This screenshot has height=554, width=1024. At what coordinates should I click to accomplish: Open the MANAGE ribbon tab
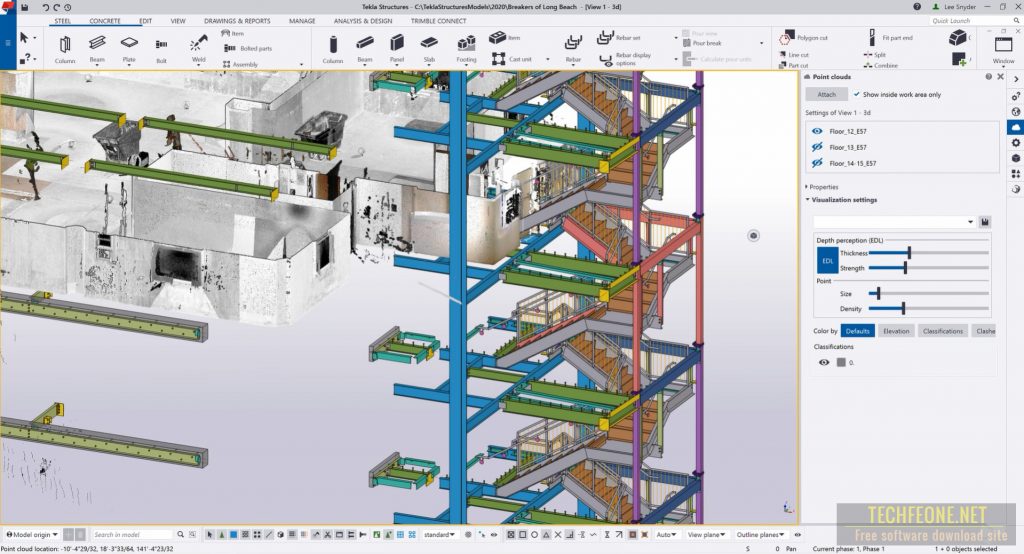[302, 21]
